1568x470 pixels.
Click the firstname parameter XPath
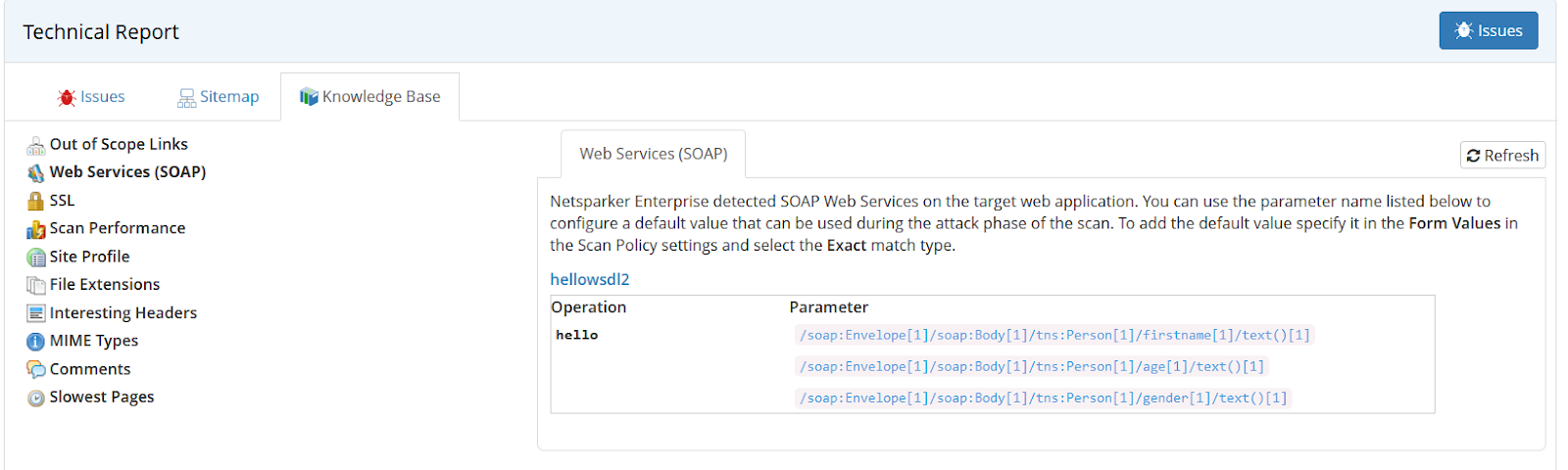[x=1053, y=335]
